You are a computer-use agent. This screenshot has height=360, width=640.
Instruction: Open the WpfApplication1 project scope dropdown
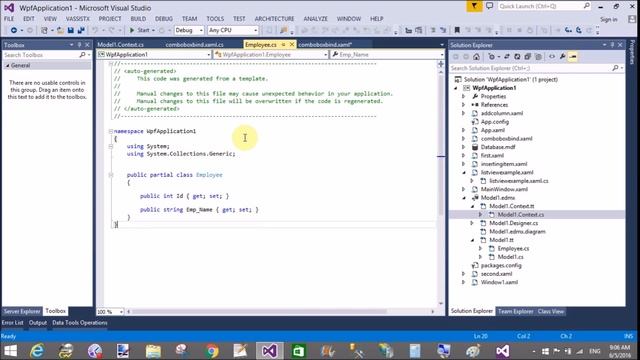pos(154,54)
